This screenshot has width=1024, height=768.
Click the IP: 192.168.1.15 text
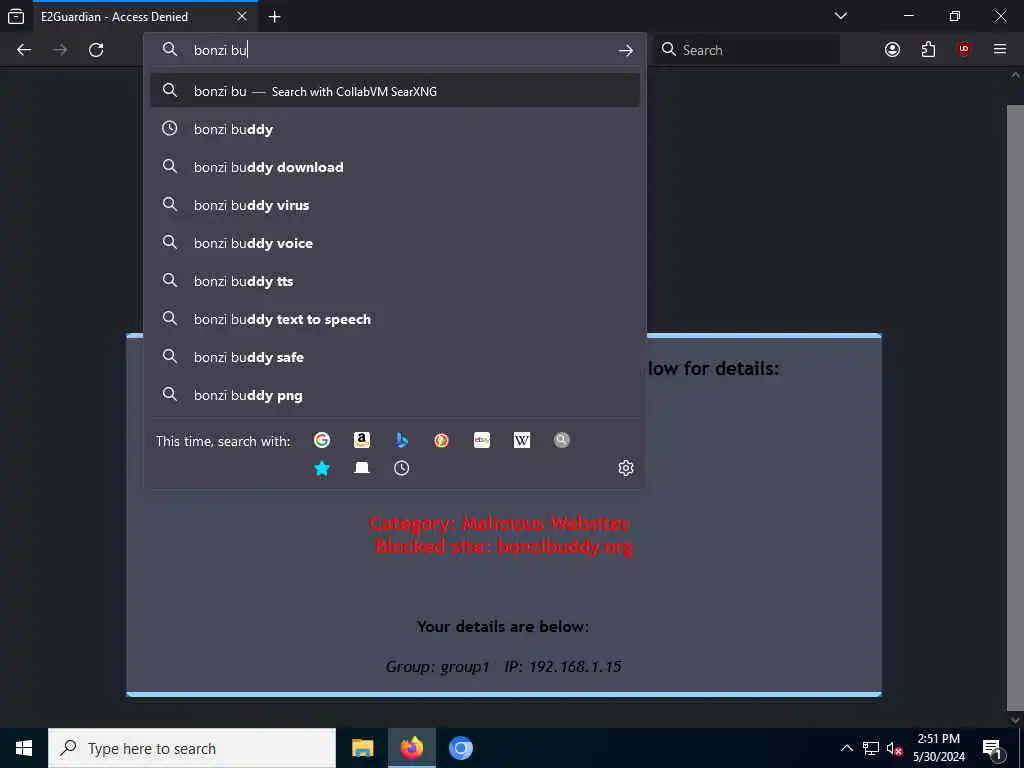click(x=563, y=667)
